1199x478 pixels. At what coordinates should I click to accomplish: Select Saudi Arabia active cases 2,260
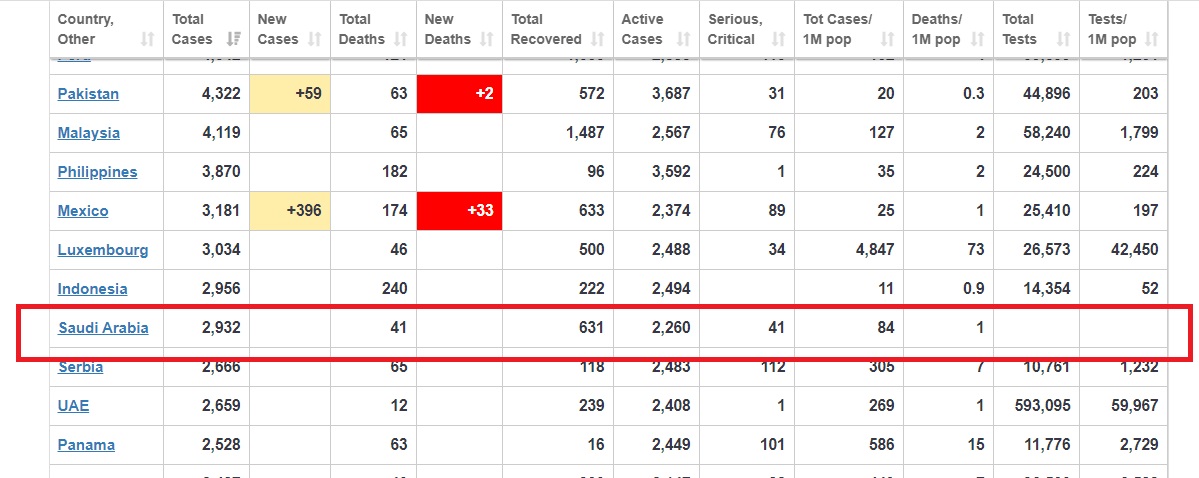[670, 328]
